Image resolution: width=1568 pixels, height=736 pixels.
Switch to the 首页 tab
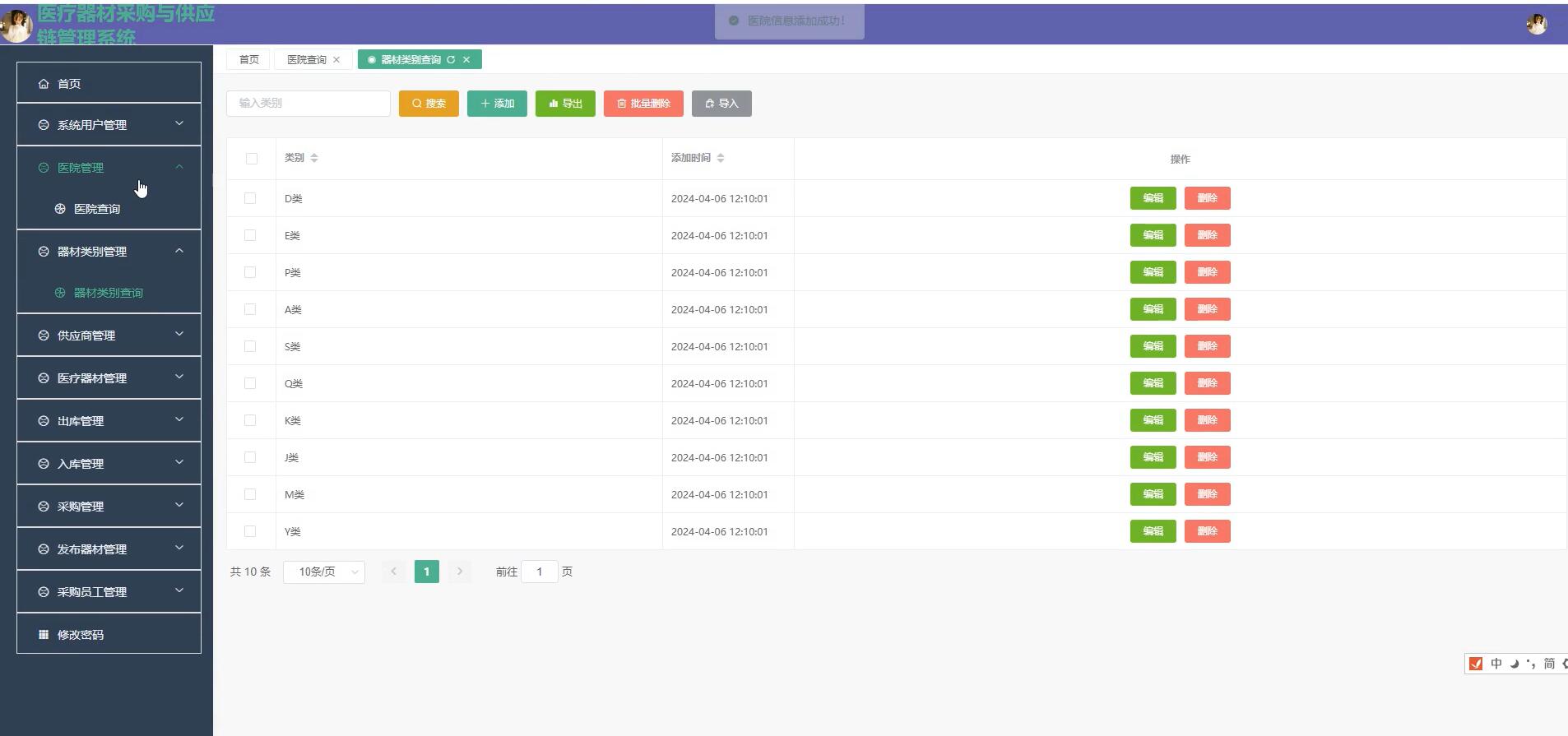coord(248,59)
